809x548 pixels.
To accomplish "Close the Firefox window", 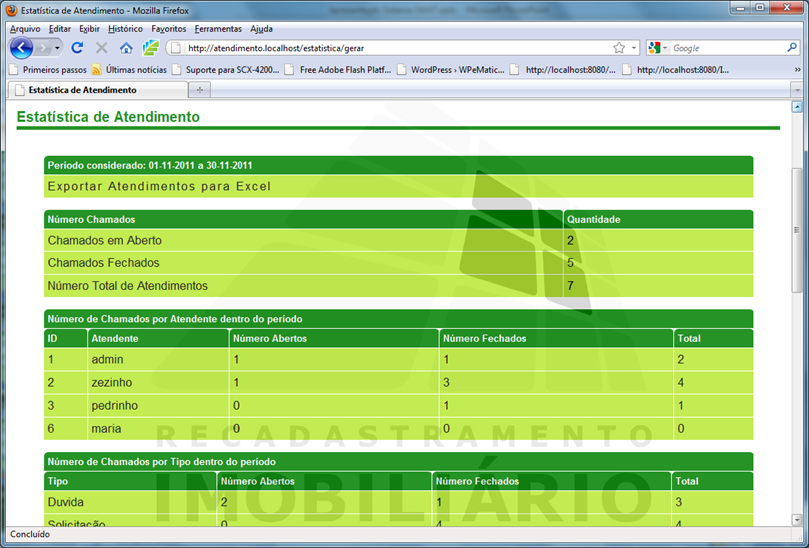I will pyautogui.click(x=787, y=8).
